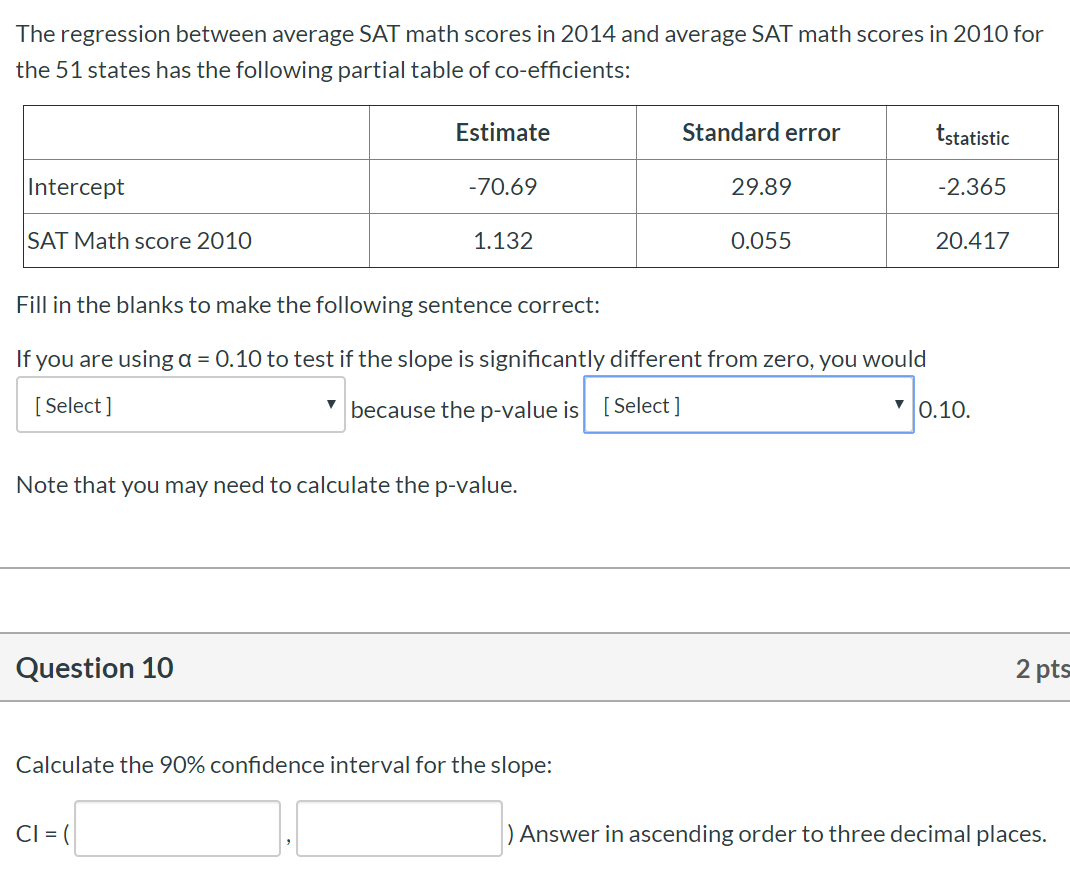Screen dimensions: 1070x896
Task: Open the first [Select] dropdown
Action: [180, 404]
